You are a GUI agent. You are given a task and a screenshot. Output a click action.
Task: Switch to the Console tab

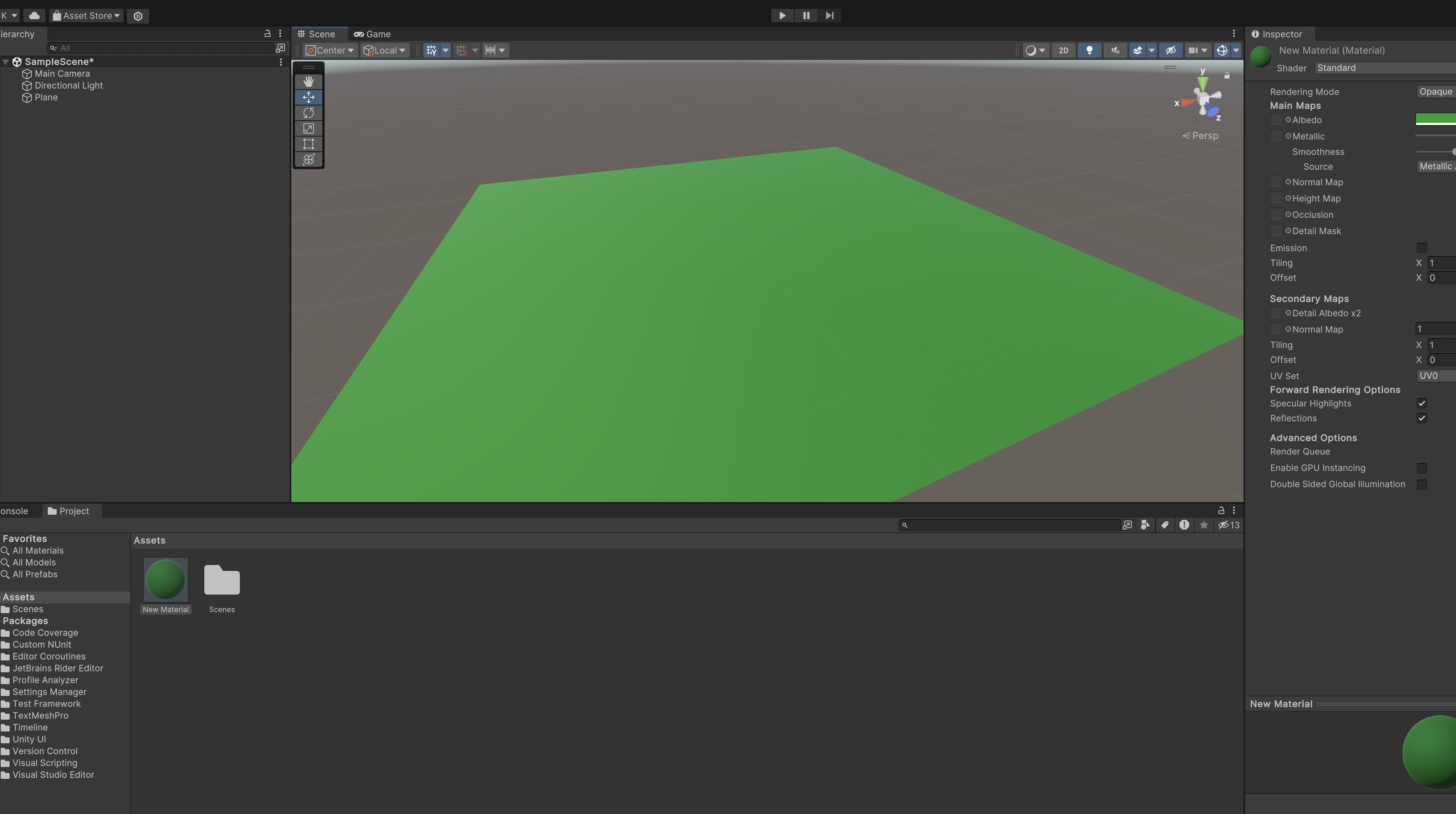[x=15, y=511]
